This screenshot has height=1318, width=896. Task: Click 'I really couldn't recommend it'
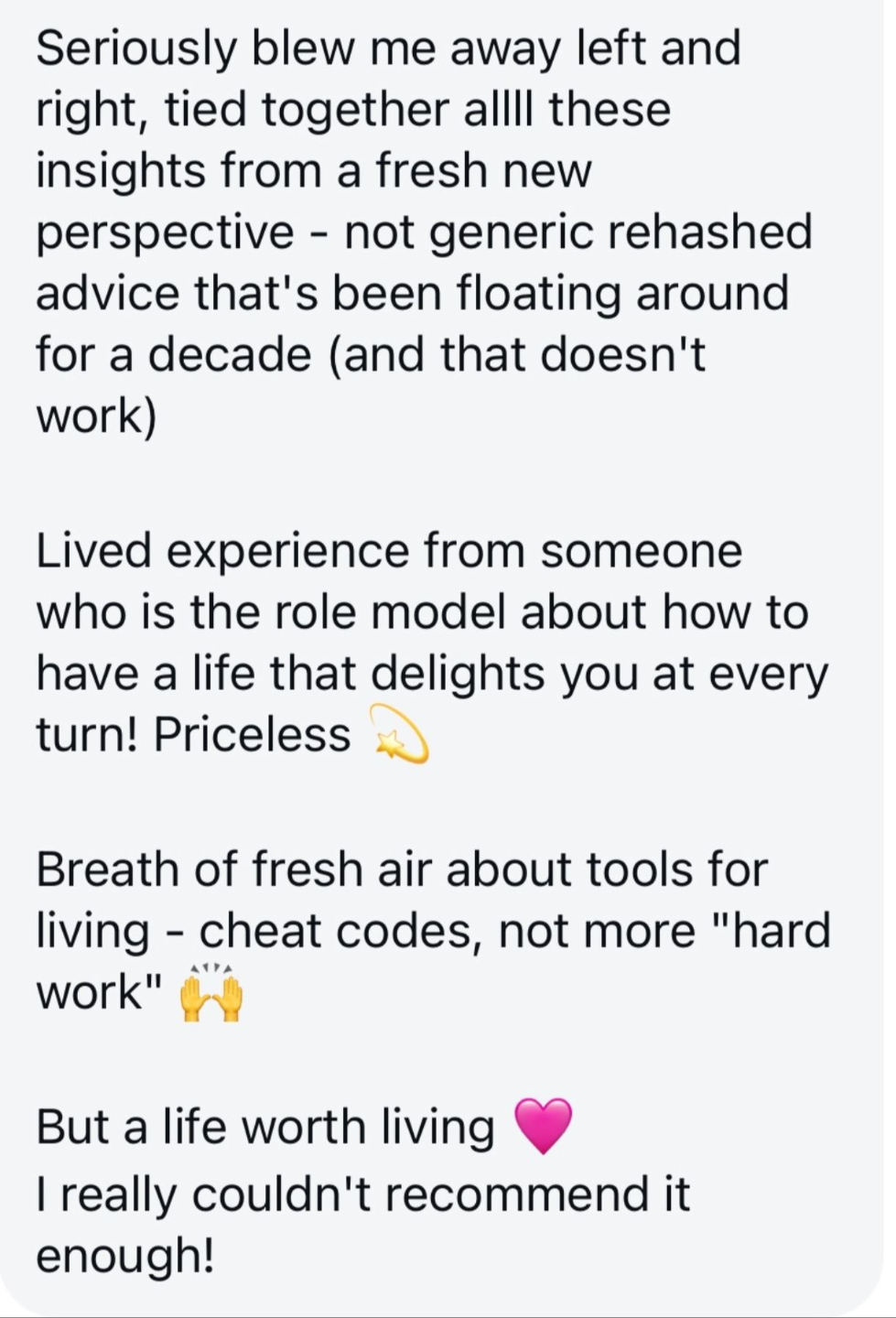362,1194
